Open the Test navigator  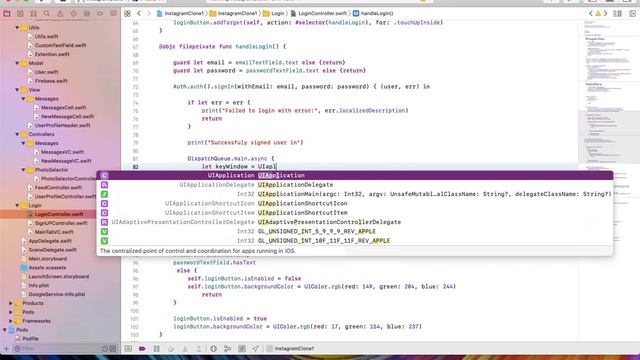point(73,13)
